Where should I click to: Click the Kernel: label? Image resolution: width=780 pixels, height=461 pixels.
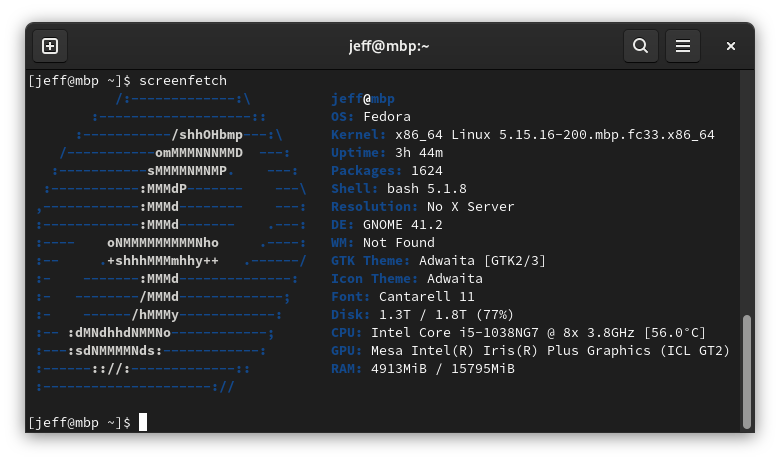pyautogui.click(x=359, y=135)
